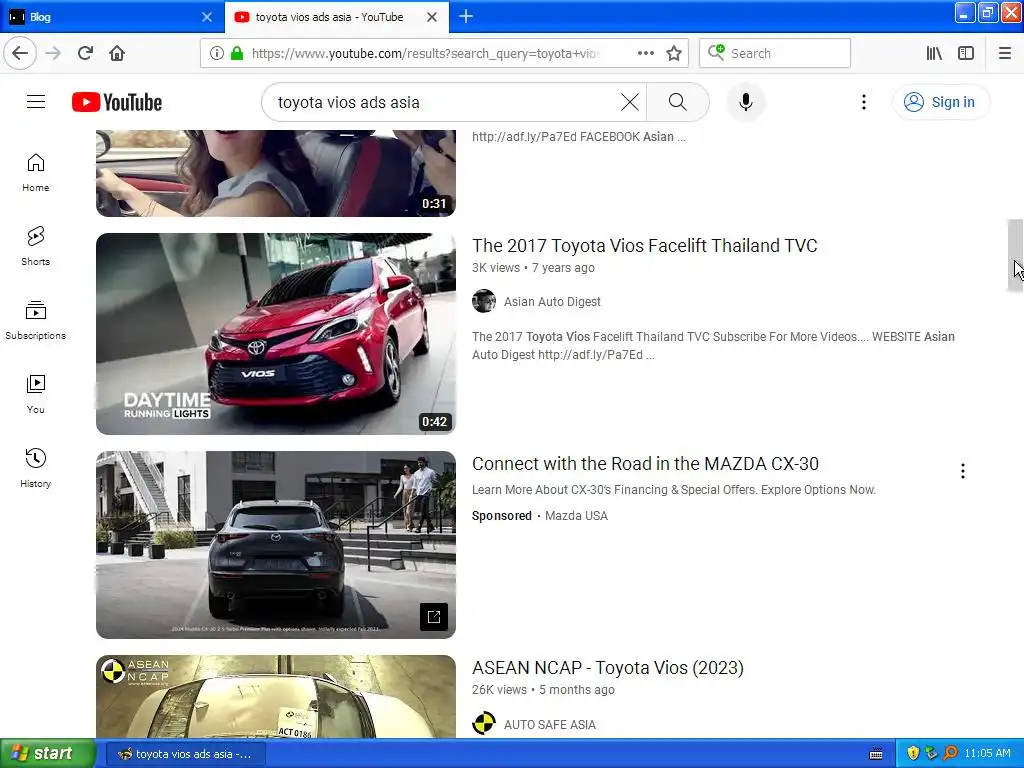Close the YouTube tab

432,17
